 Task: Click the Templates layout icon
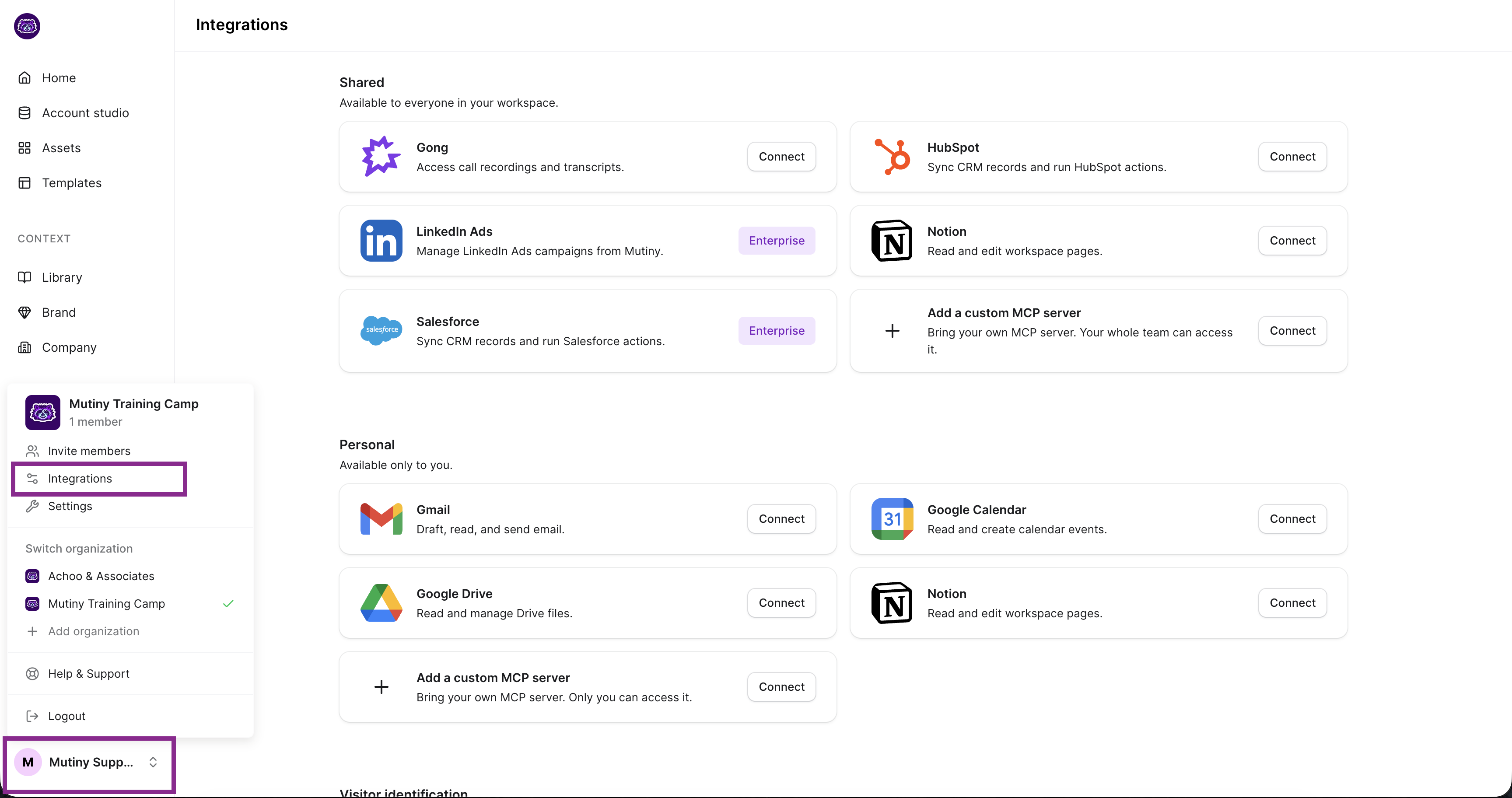click(x=24, y=183)
